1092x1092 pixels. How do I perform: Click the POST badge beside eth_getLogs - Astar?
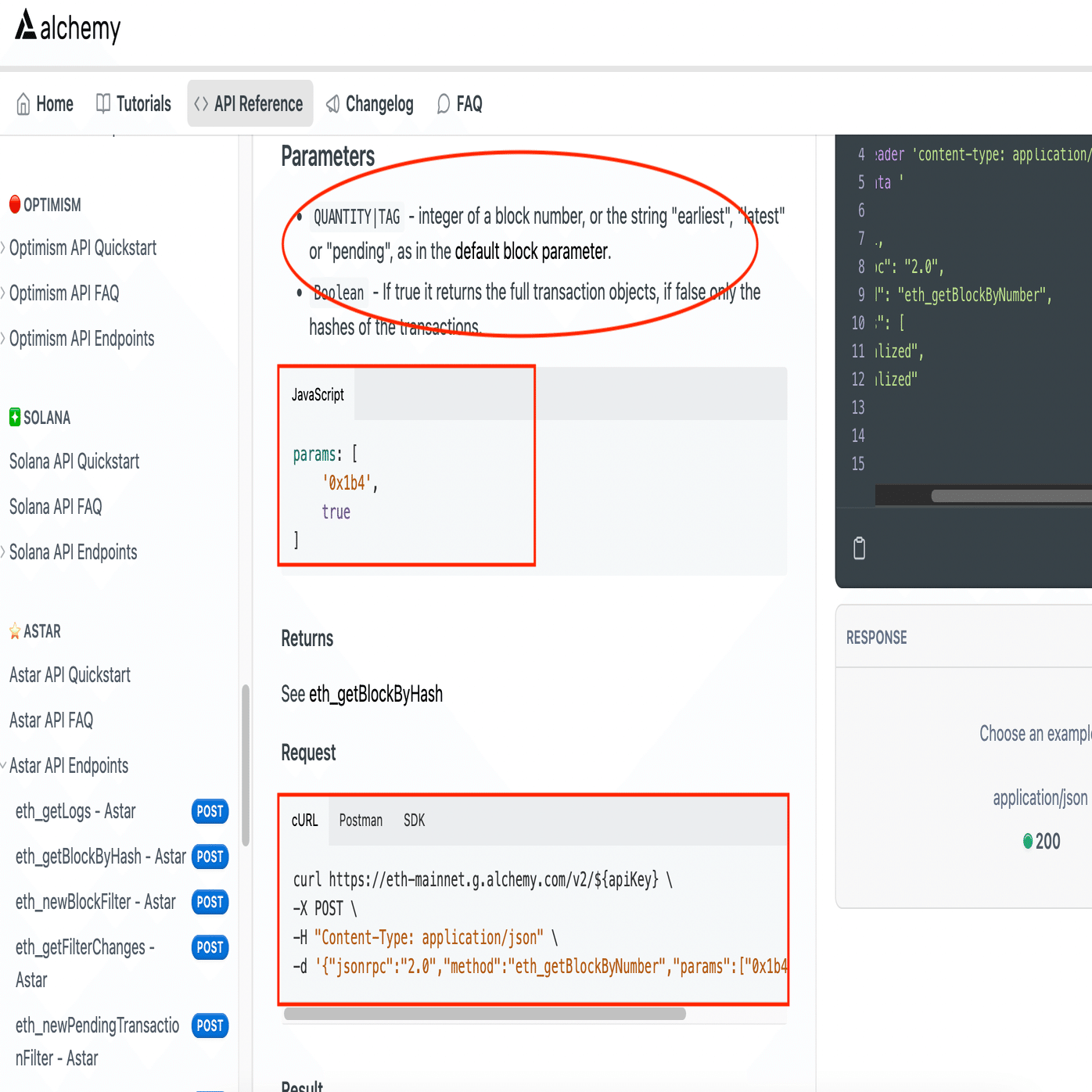point(209,812)
